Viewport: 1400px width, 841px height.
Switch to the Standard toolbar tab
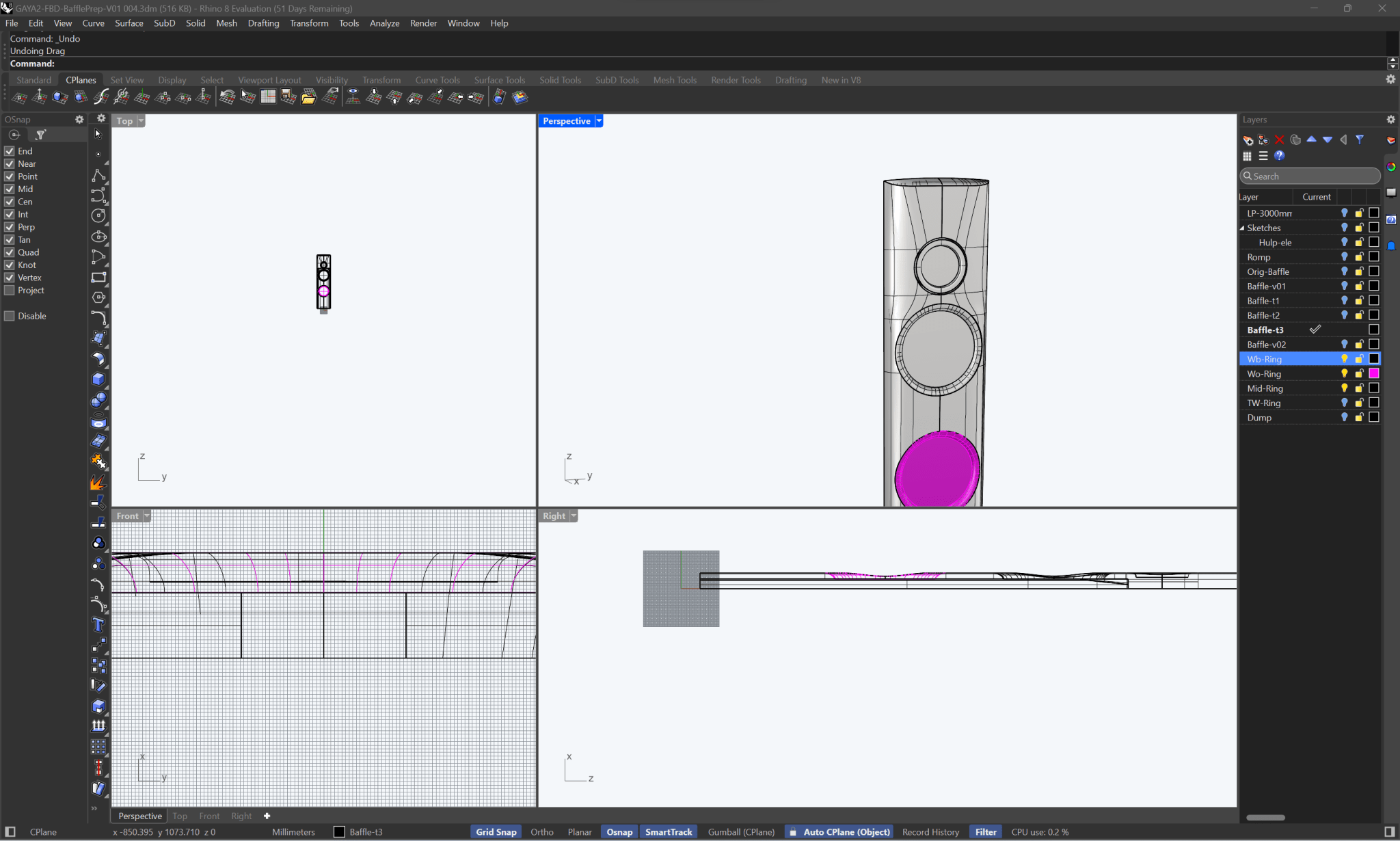tap(33, 80)
